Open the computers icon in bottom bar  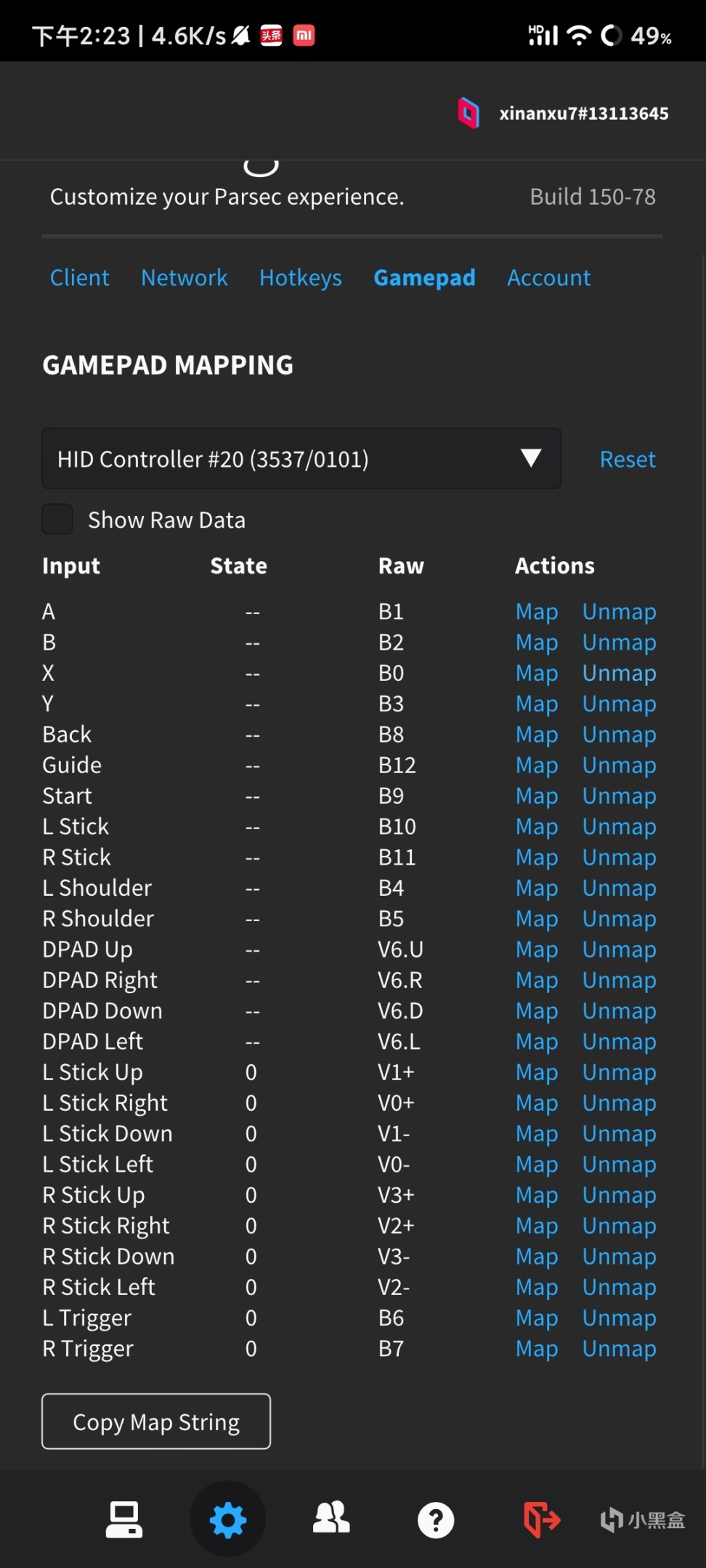click(124, 1519)
